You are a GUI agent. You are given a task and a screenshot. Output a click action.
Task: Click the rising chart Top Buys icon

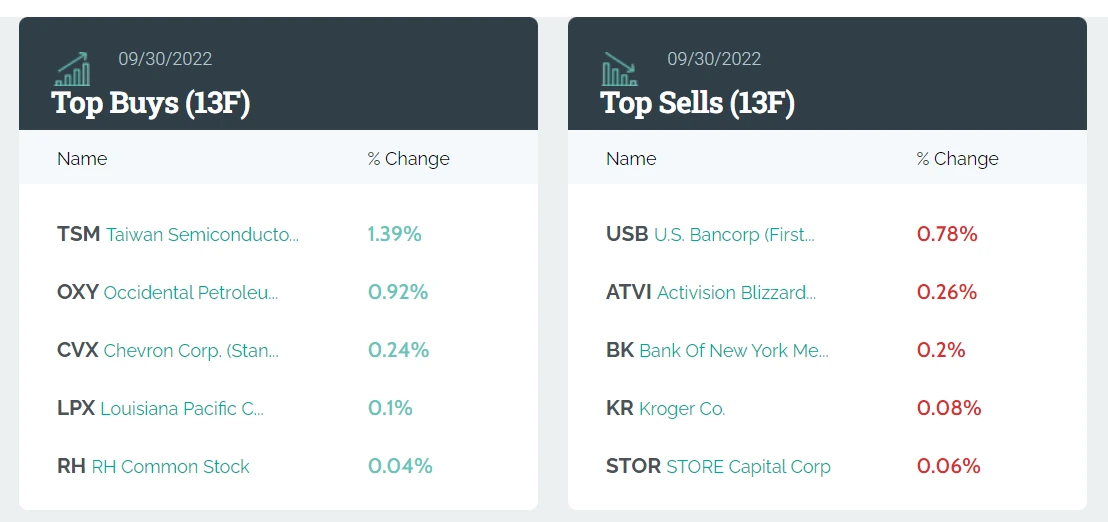click(x=72, y=69)
